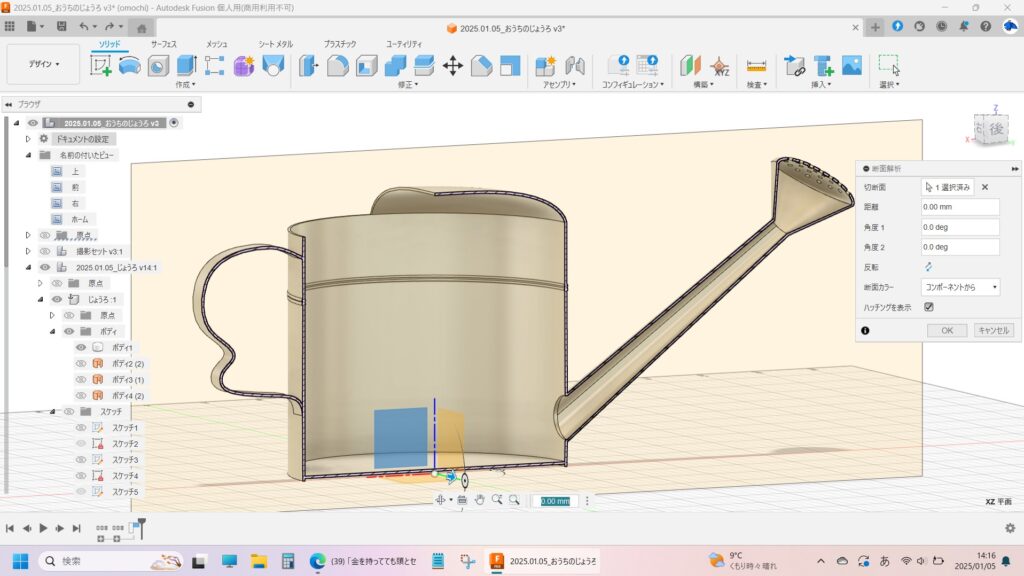Click the timeline Play button
The height and width of the screenshot is (576, 1024).
pyautogui.click(x=43, y=528)
